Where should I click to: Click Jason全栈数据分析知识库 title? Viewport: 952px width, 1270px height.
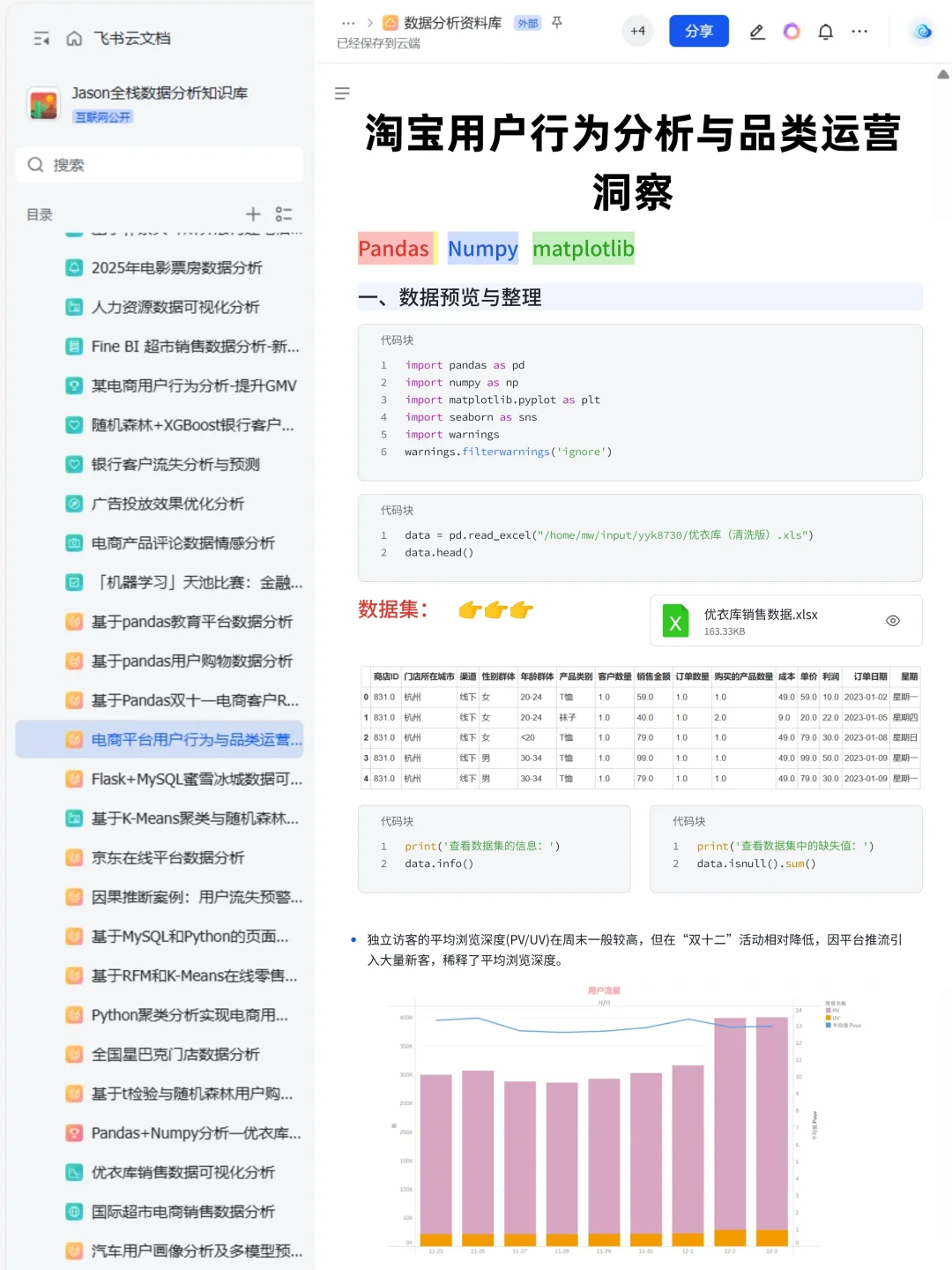pos(160,93)
